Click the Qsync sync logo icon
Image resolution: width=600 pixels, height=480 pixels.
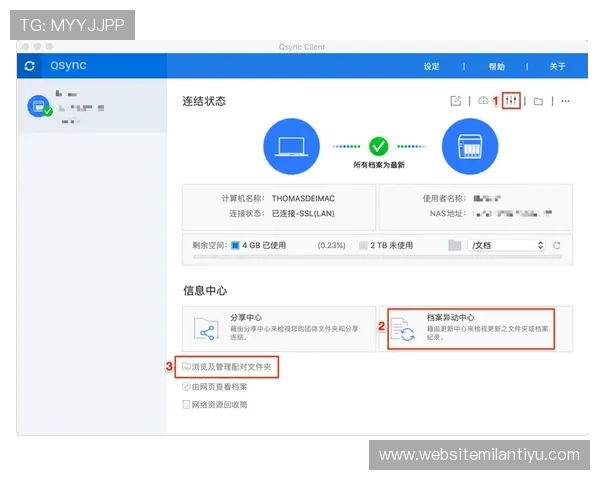29,66
